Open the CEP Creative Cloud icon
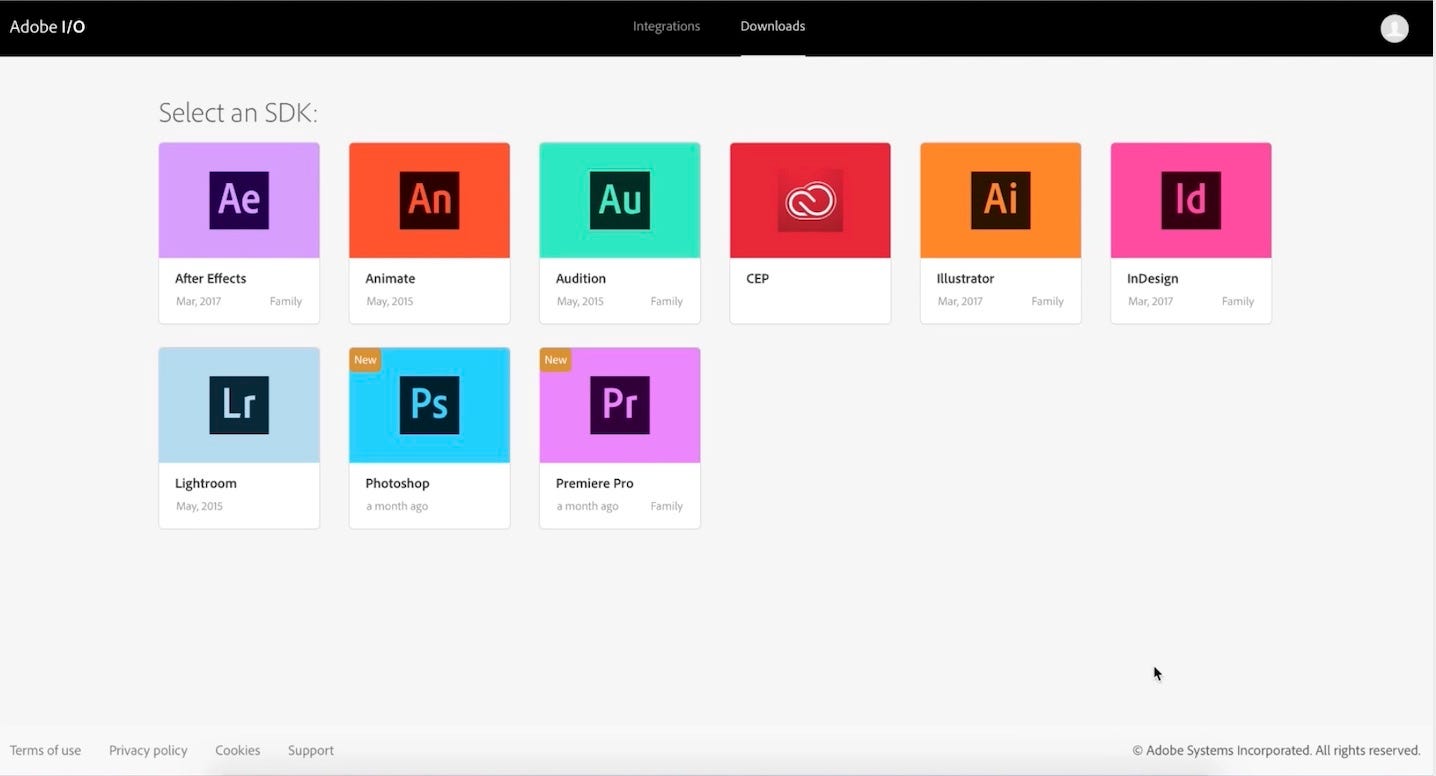The width and height of the screenshot is (1436, 776). click(810, 200)
